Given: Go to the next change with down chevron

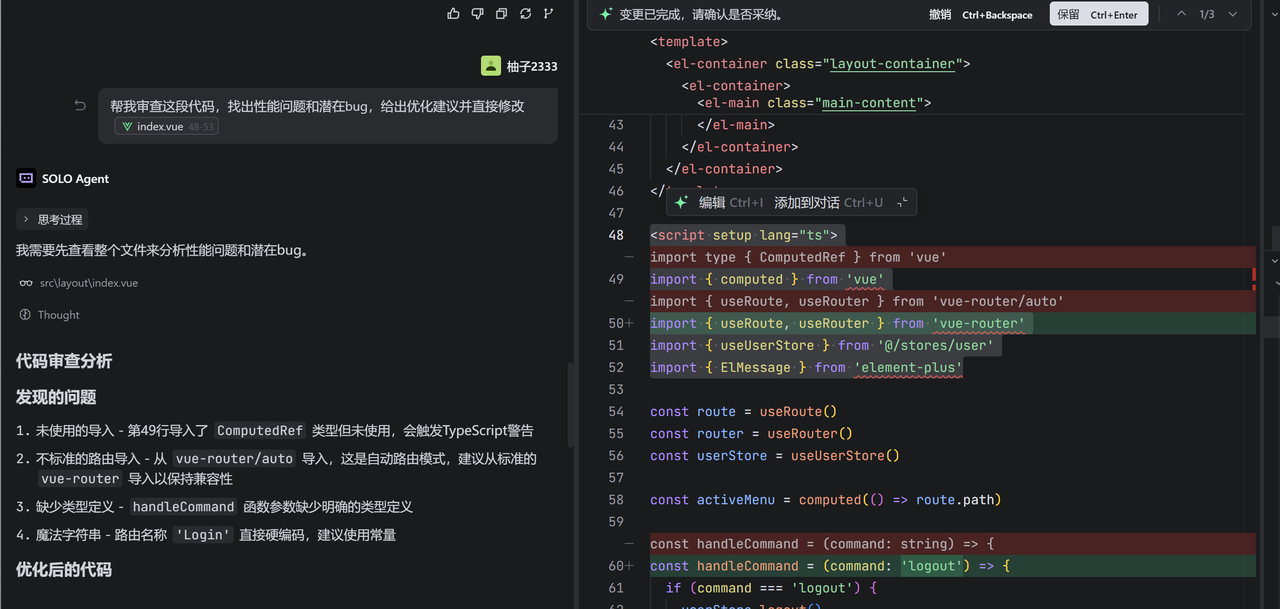Looking at the screenshot, I should click(1233, 14).
